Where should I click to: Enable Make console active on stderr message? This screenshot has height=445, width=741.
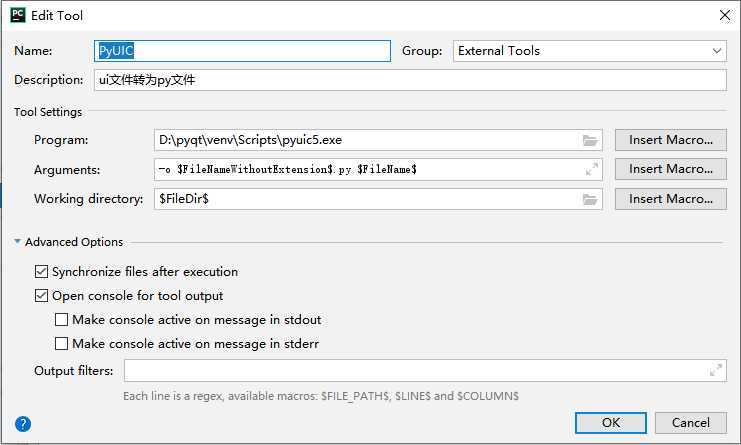pyautogui.click(x=61, y=343)
